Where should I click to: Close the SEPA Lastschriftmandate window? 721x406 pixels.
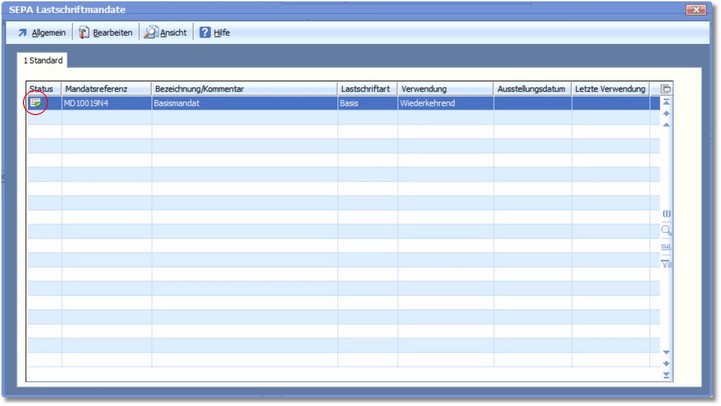(696, 9)
